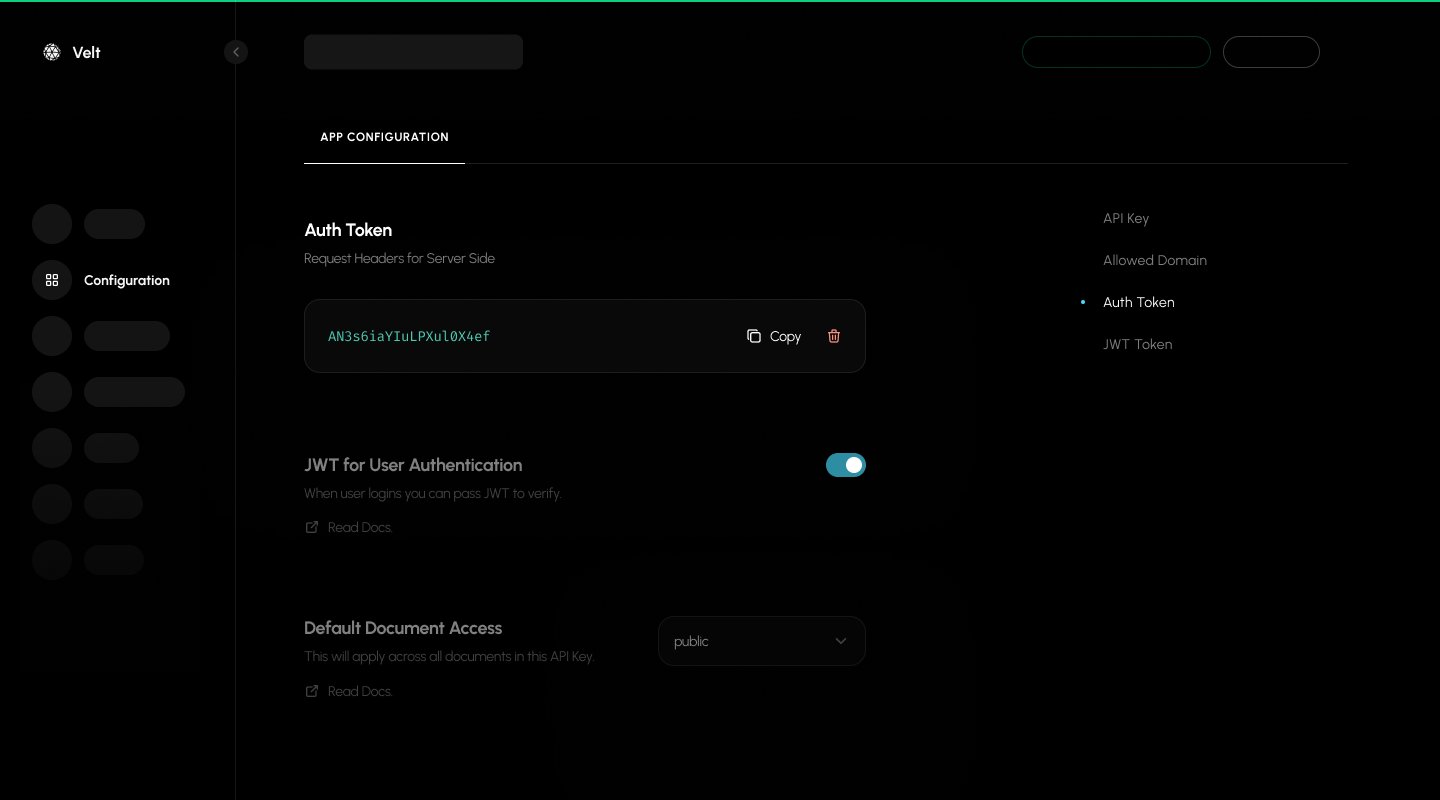Click Request Headers for Server Side text
Viewport: 1440px width, 800px height.
coord(399,258)
